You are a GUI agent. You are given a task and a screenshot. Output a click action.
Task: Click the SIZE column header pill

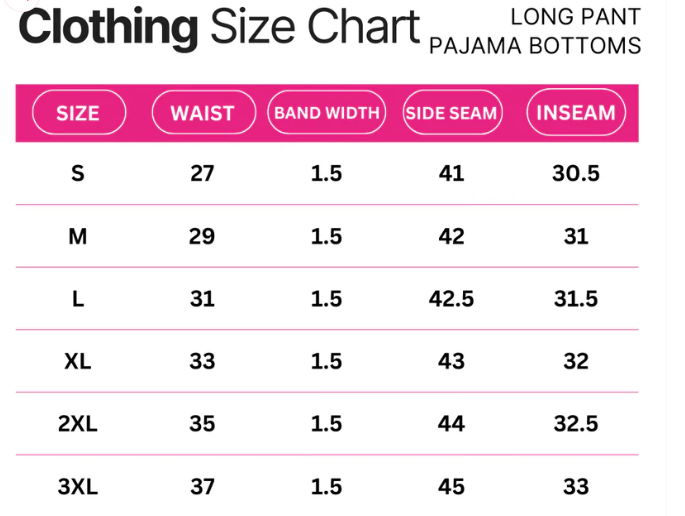pyautogui.click(x=78, y=112)
